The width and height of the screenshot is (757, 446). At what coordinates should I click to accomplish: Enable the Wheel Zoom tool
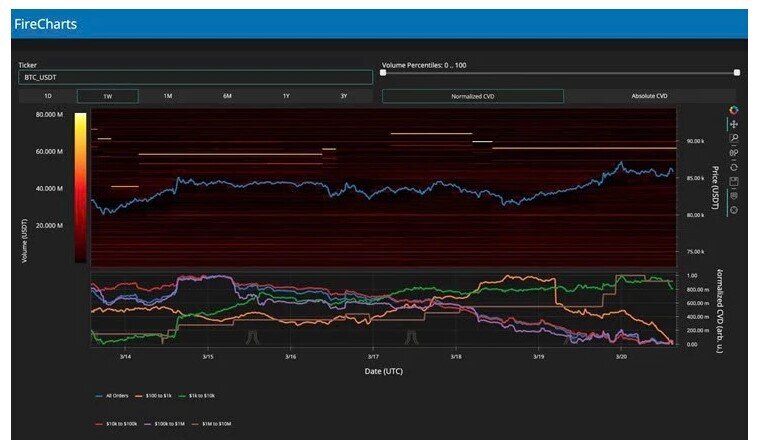click(734, 153)
